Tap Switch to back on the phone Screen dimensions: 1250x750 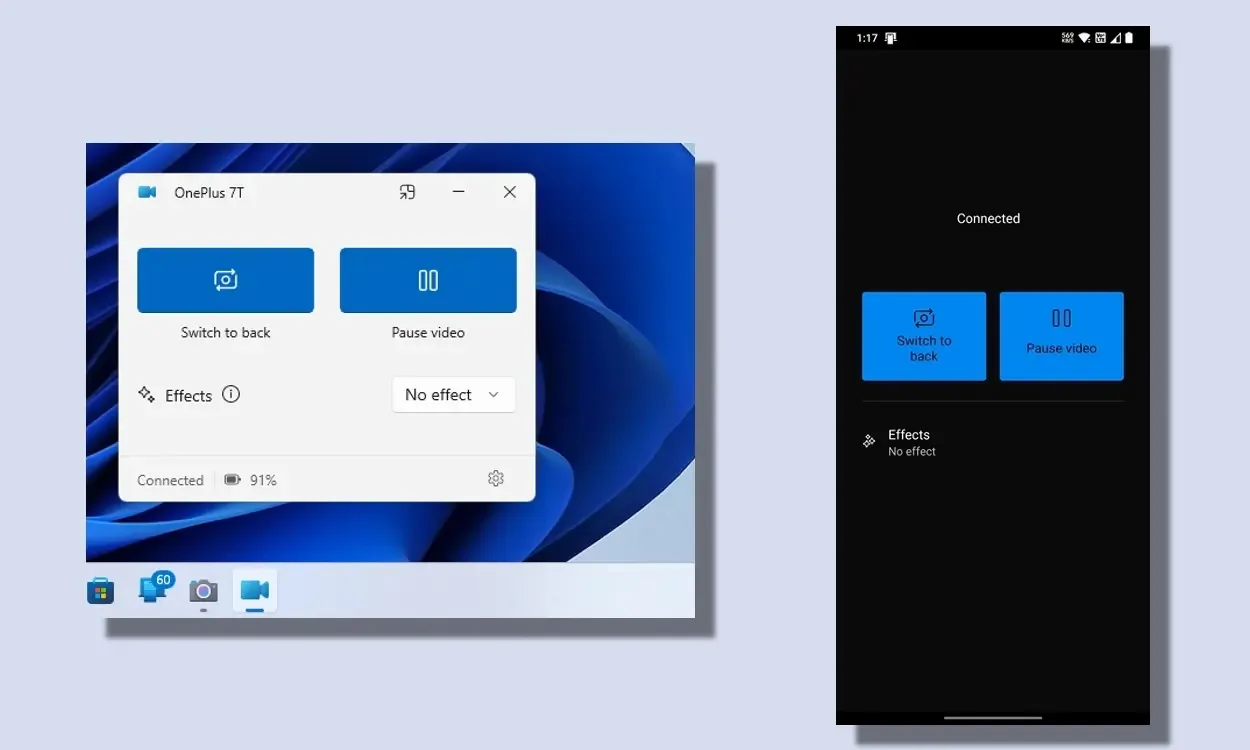[x=923, y=336]
